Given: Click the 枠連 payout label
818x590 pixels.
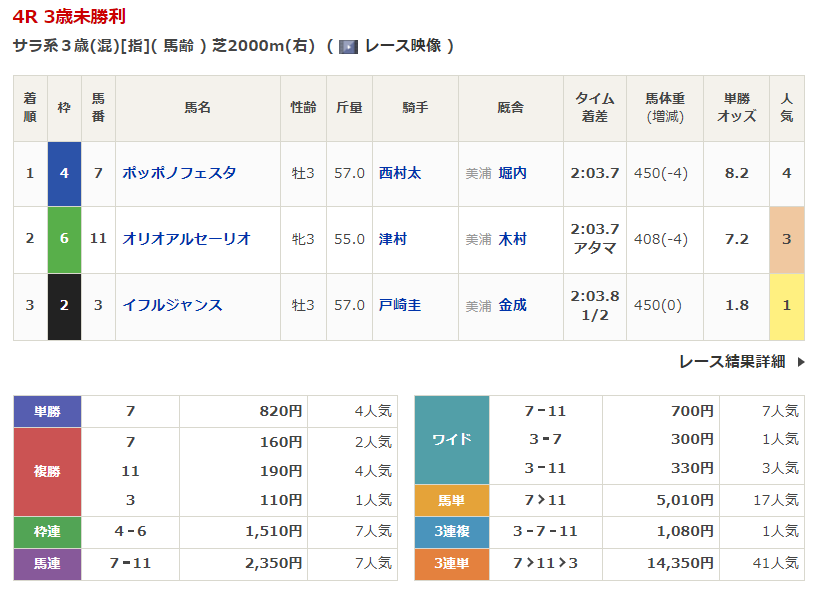Looking at the screenshot, I should pos(47,532).
